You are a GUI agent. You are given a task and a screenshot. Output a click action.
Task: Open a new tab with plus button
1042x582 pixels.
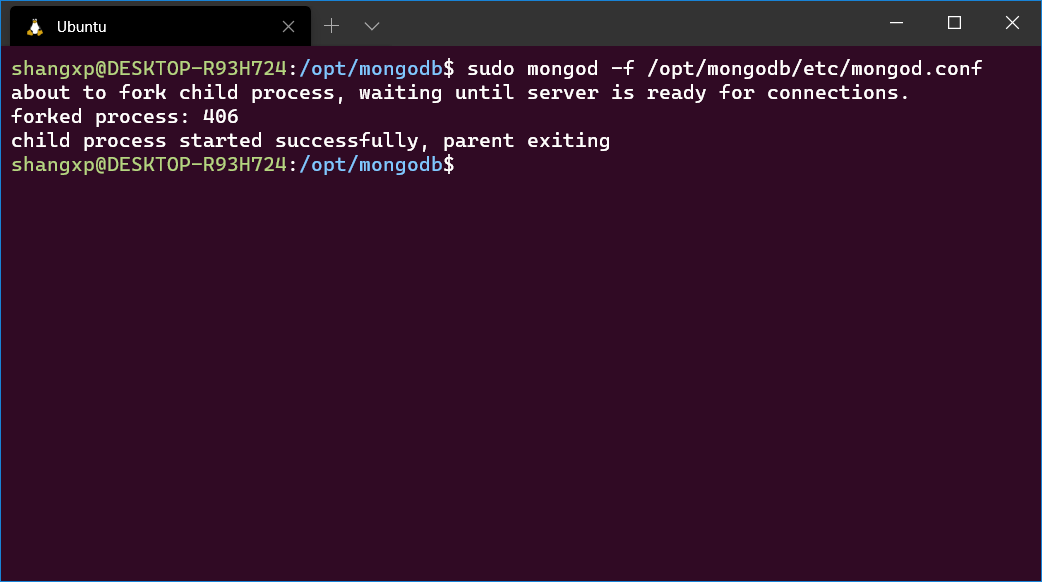[332, 26]
